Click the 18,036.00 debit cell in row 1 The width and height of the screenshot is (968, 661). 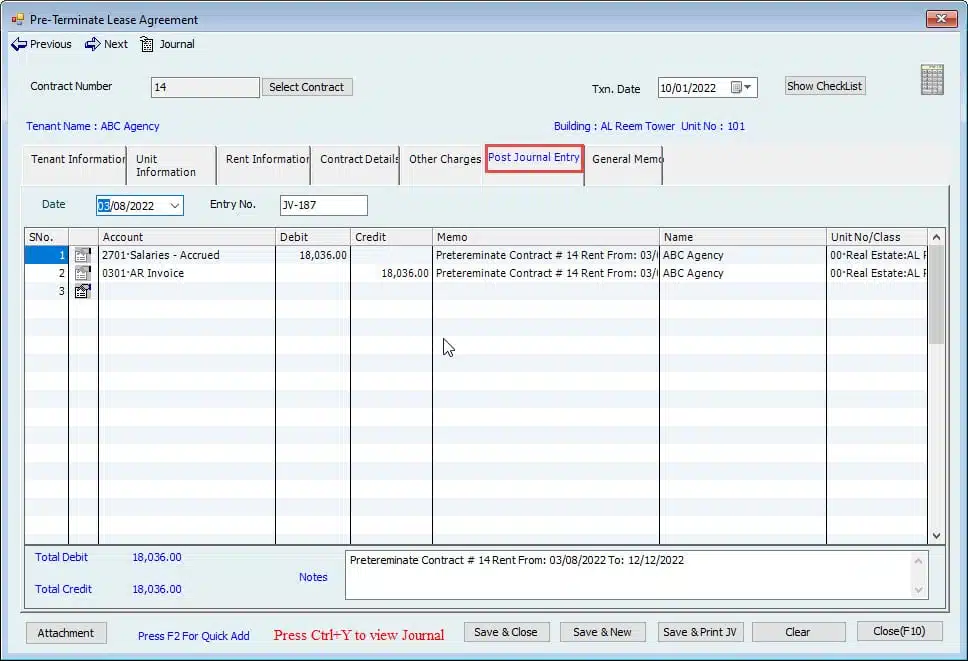[312, 255]
